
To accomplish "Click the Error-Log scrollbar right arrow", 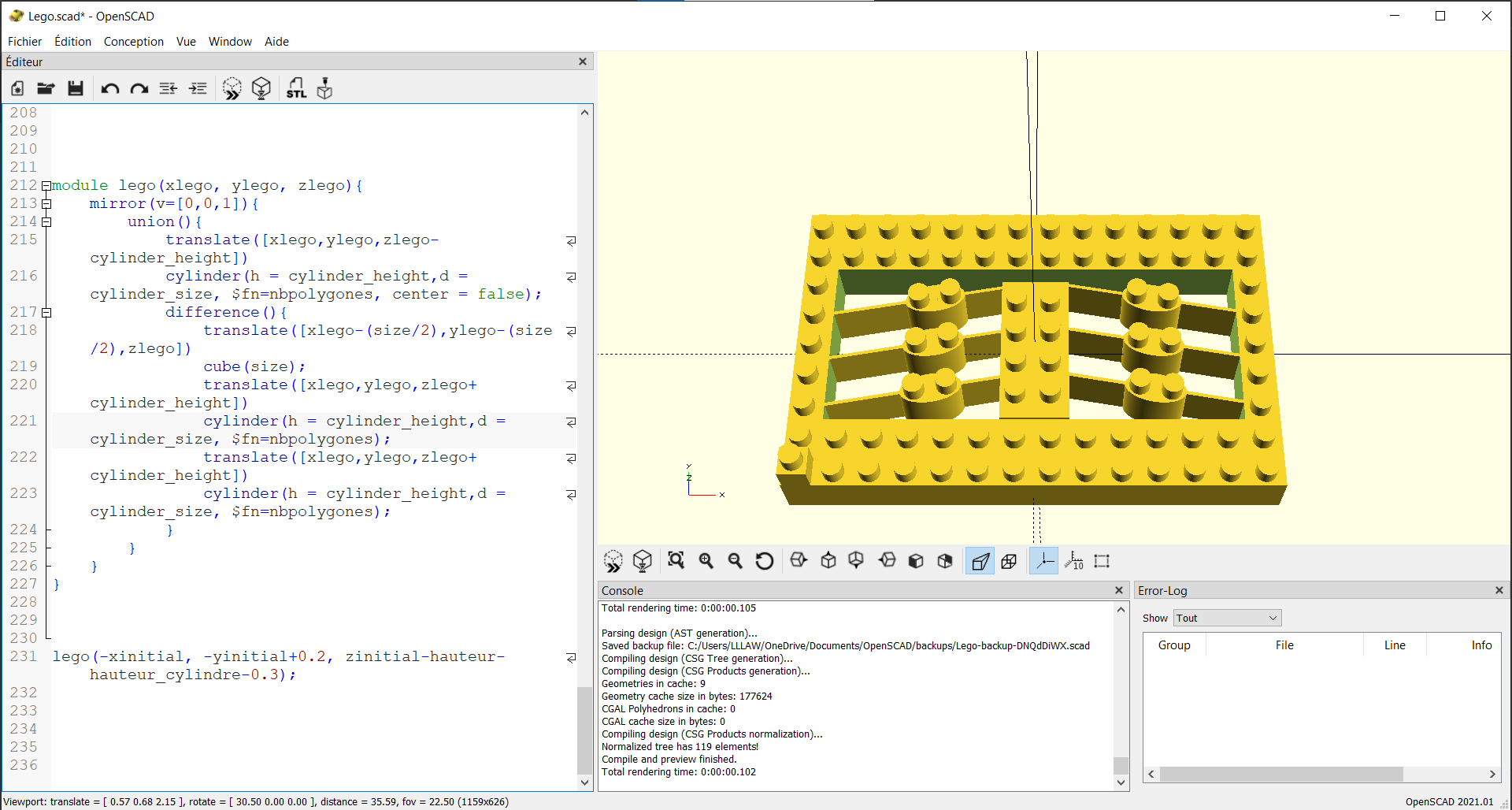I will [x=1492, y=775].
